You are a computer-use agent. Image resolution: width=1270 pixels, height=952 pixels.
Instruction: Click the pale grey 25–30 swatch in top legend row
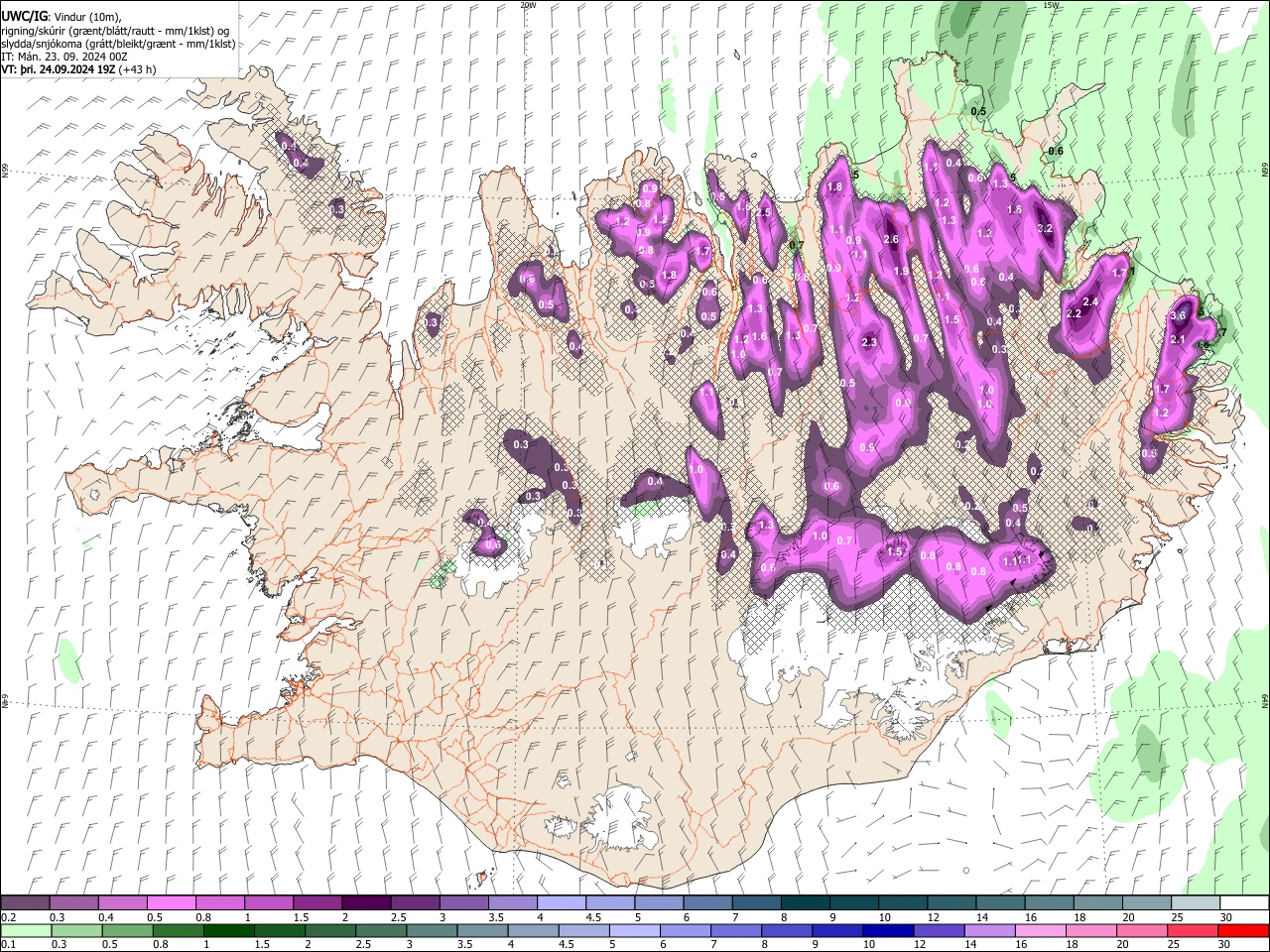(1195, 903)
